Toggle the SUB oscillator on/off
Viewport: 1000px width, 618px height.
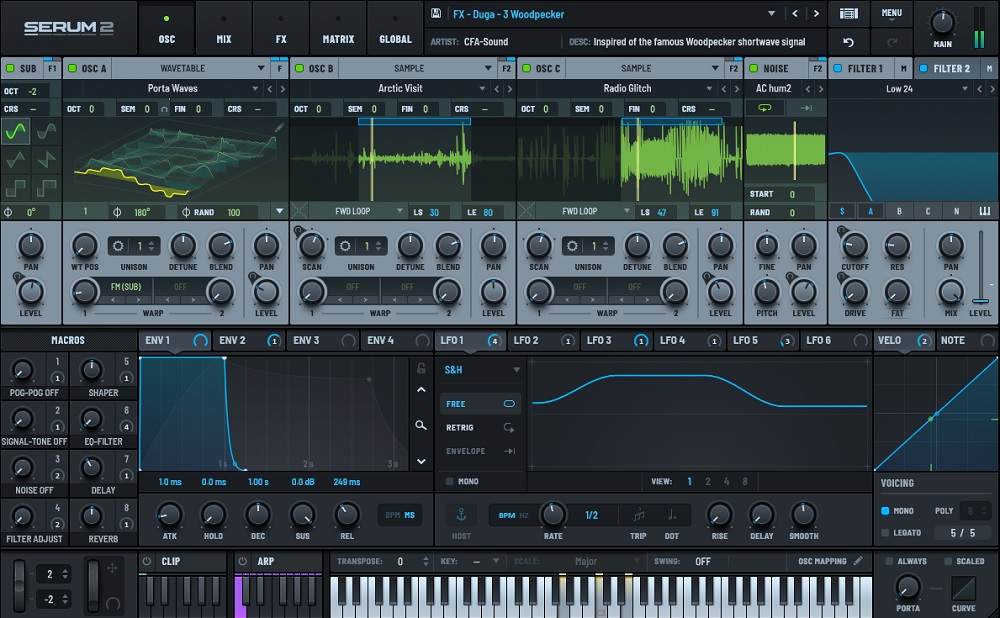coord(10,68)
